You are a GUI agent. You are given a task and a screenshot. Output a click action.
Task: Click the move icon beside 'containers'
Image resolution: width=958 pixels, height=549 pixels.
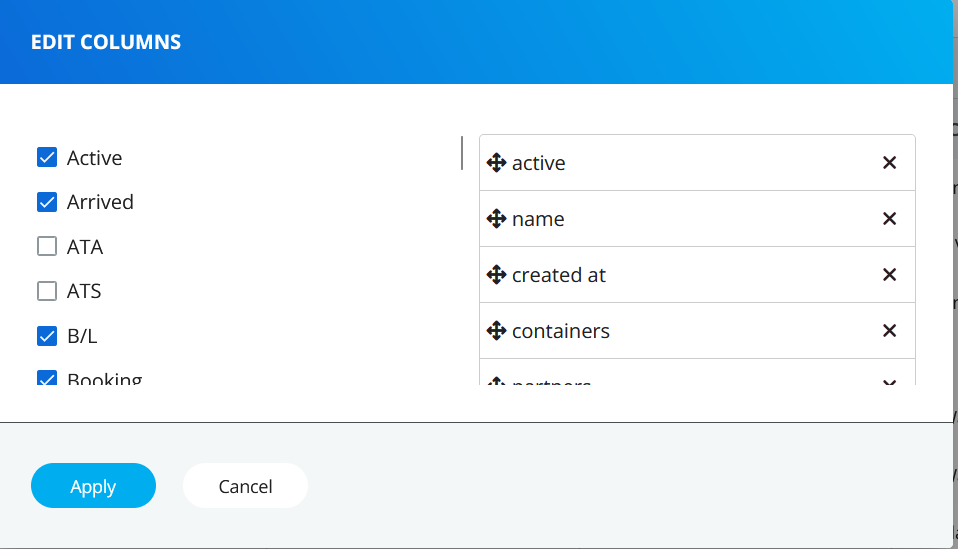(496, 331)
